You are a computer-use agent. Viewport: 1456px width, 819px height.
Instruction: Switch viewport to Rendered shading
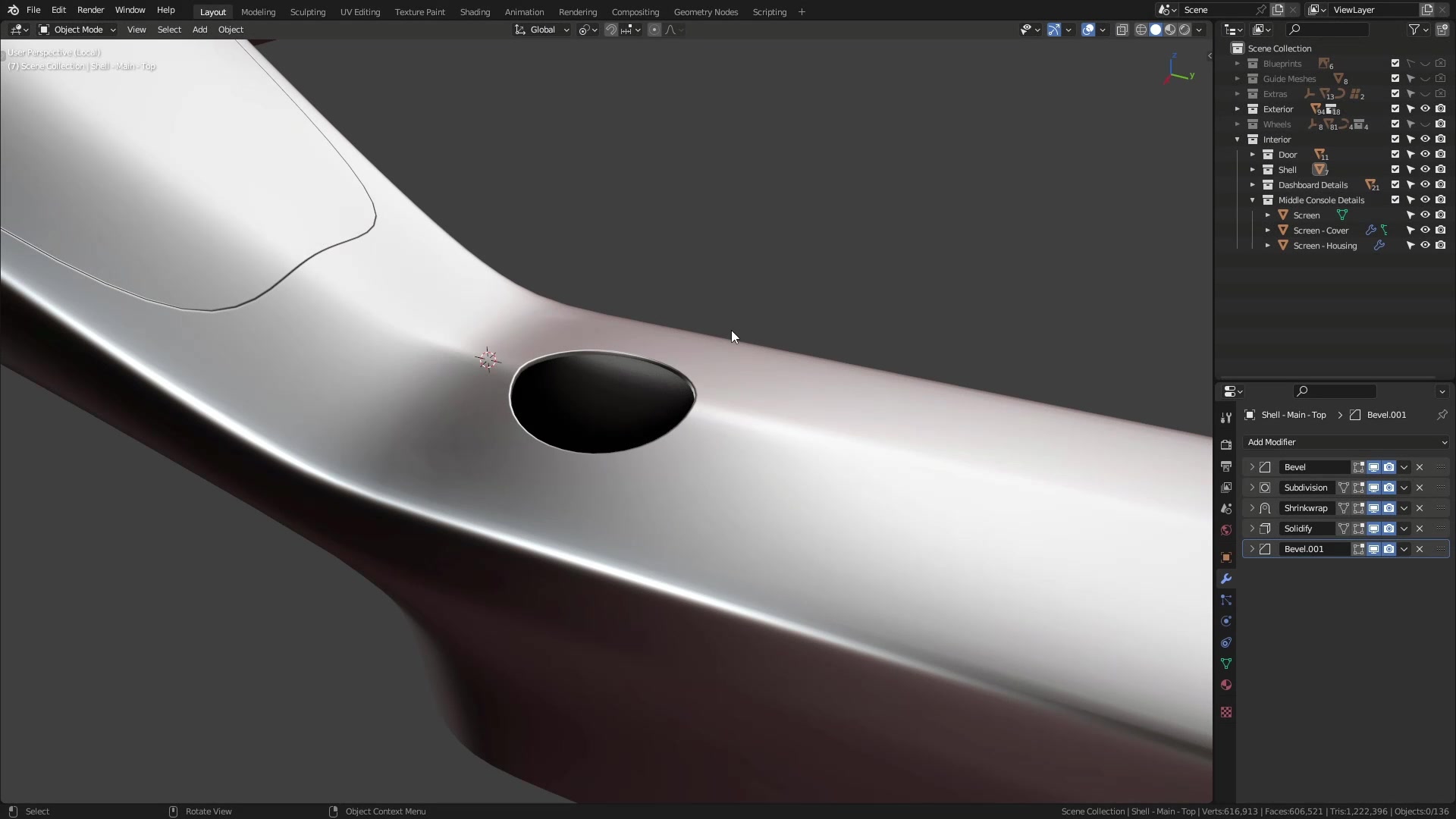click(1185, 30)
